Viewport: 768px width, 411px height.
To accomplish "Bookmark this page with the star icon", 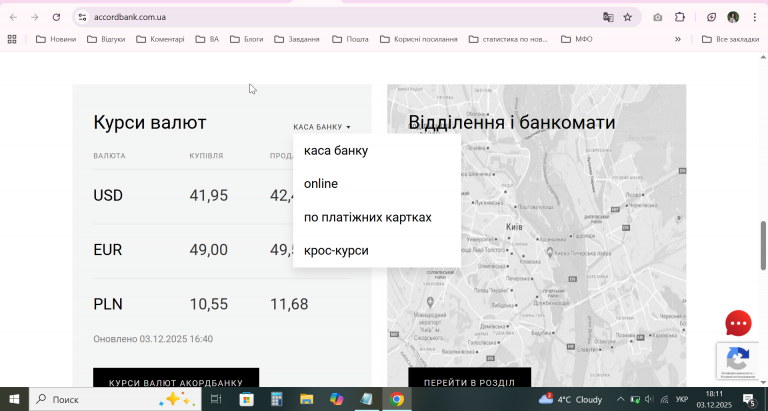I will (x=627, y=17).
